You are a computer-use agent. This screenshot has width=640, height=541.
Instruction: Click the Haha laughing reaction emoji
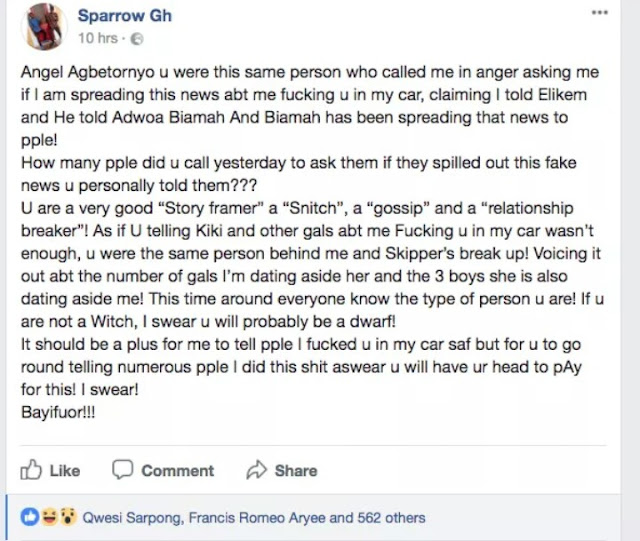point(49,517)
